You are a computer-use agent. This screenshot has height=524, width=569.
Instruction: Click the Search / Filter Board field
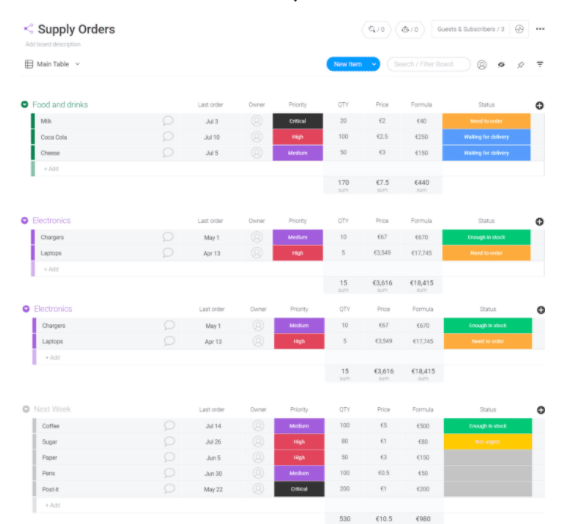428,64
